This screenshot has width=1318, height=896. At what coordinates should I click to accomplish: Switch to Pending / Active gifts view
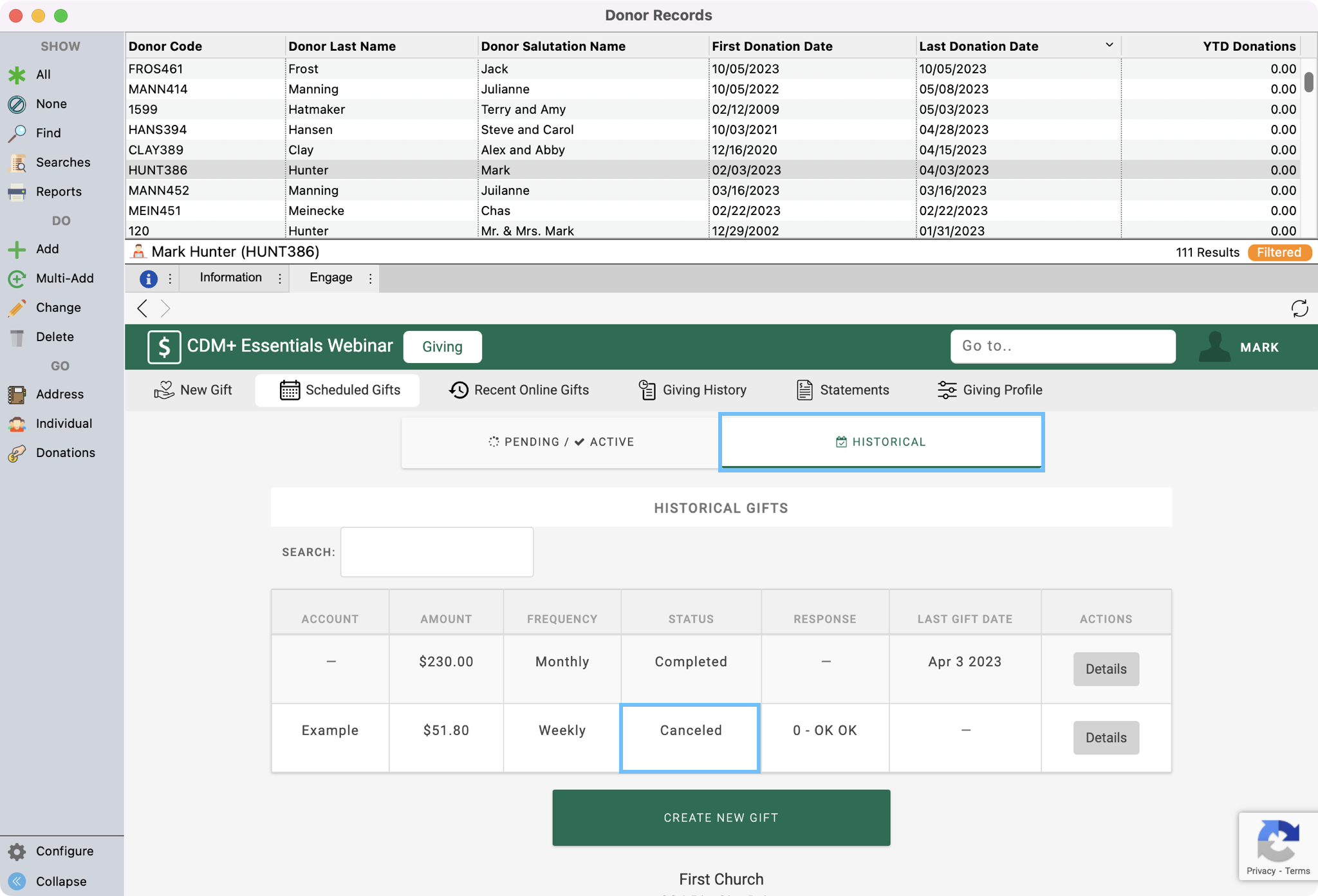coord(561,442)
